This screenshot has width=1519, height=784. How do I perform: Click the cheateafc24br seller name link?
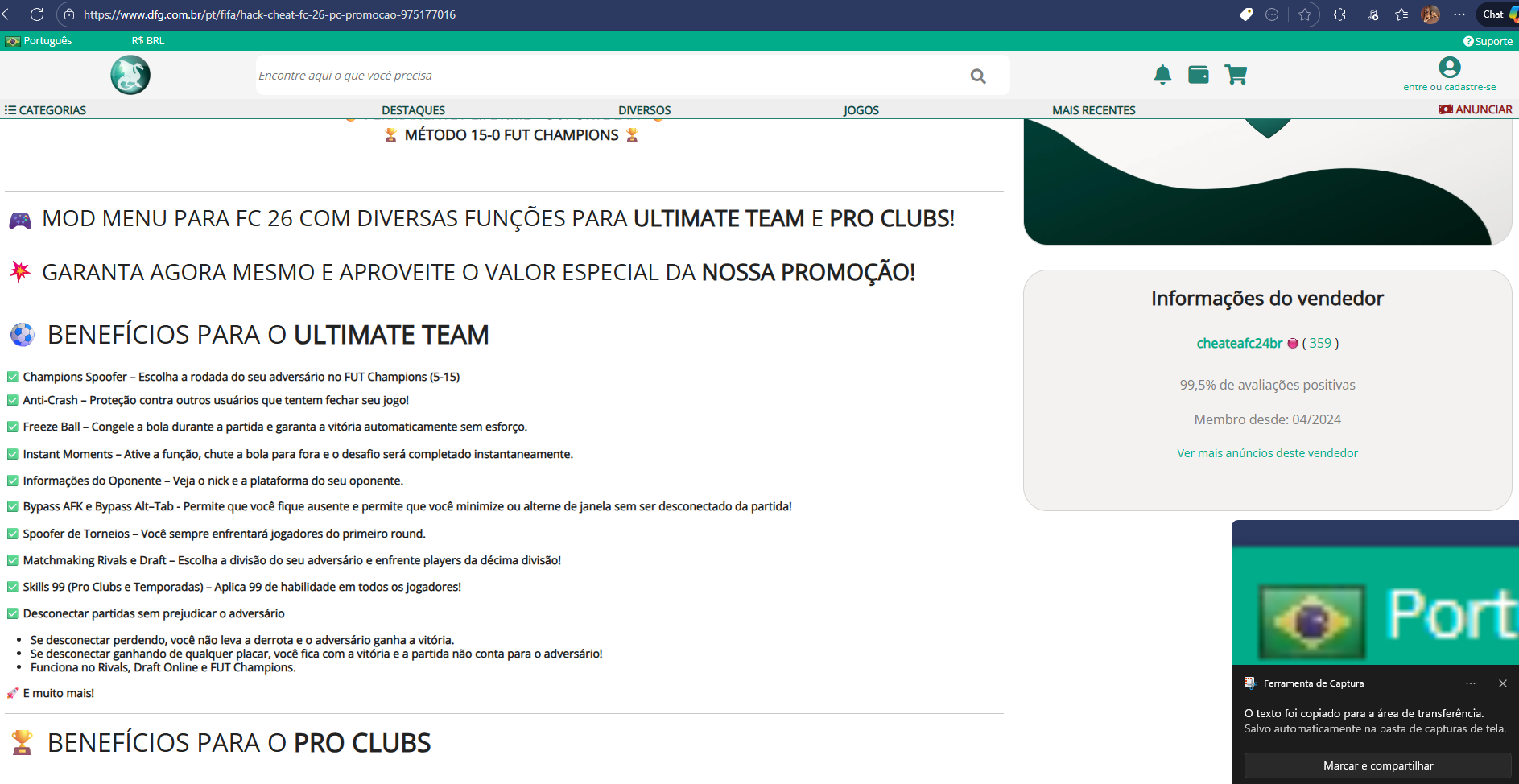1239,343
